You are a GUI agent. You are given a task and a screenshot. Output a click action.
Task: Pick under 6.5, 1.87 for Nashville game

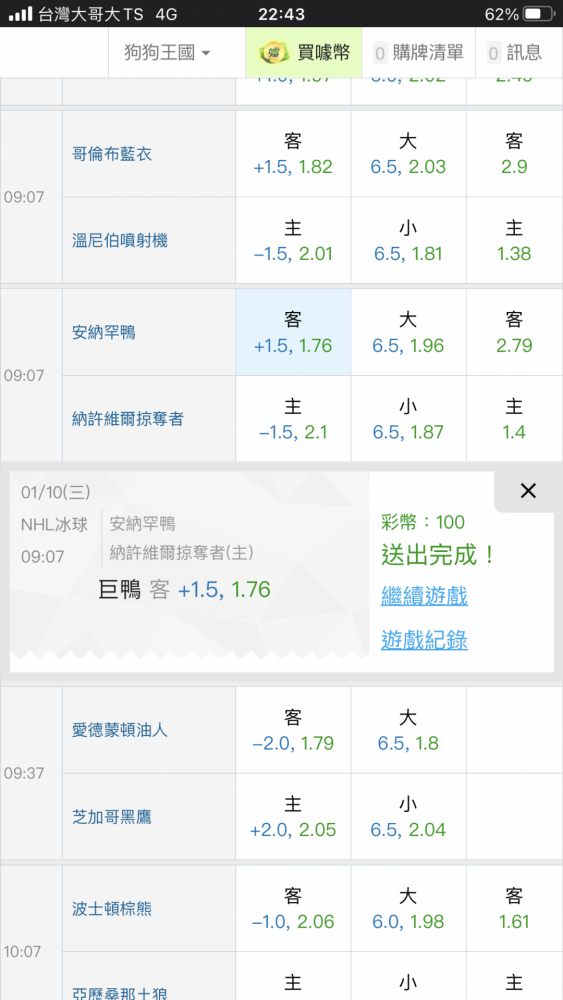[408, 419]
